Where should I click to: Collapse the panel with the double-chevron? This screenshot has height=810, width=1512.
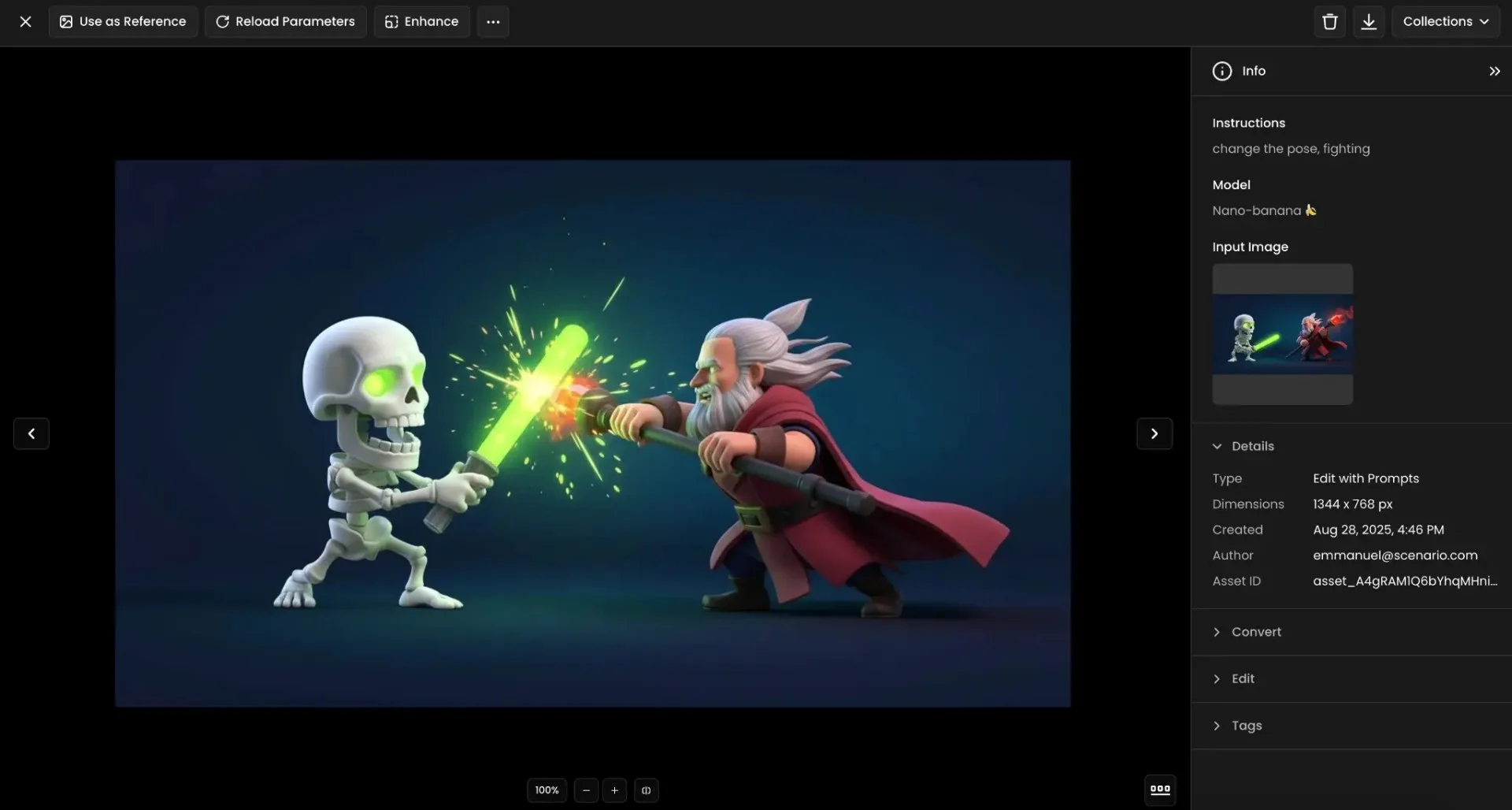[1494, 71]
